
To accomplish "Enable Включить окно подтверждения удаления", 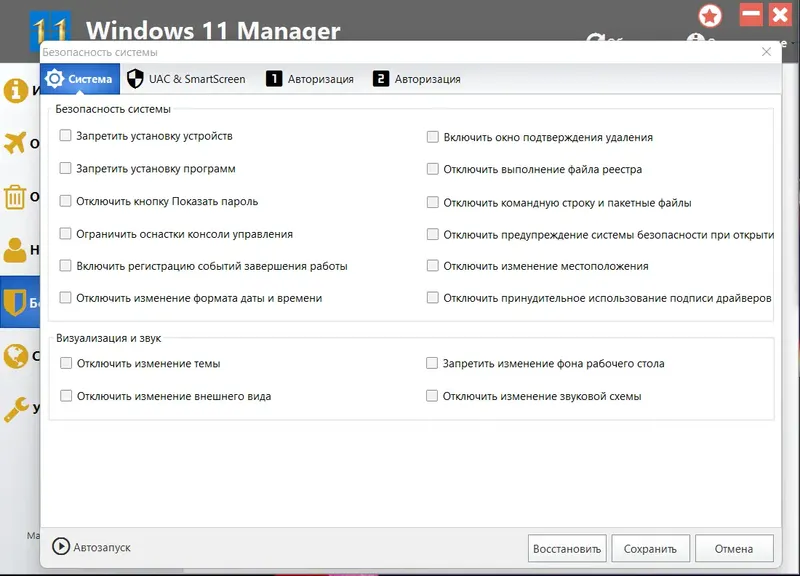I will coord(433,137).
